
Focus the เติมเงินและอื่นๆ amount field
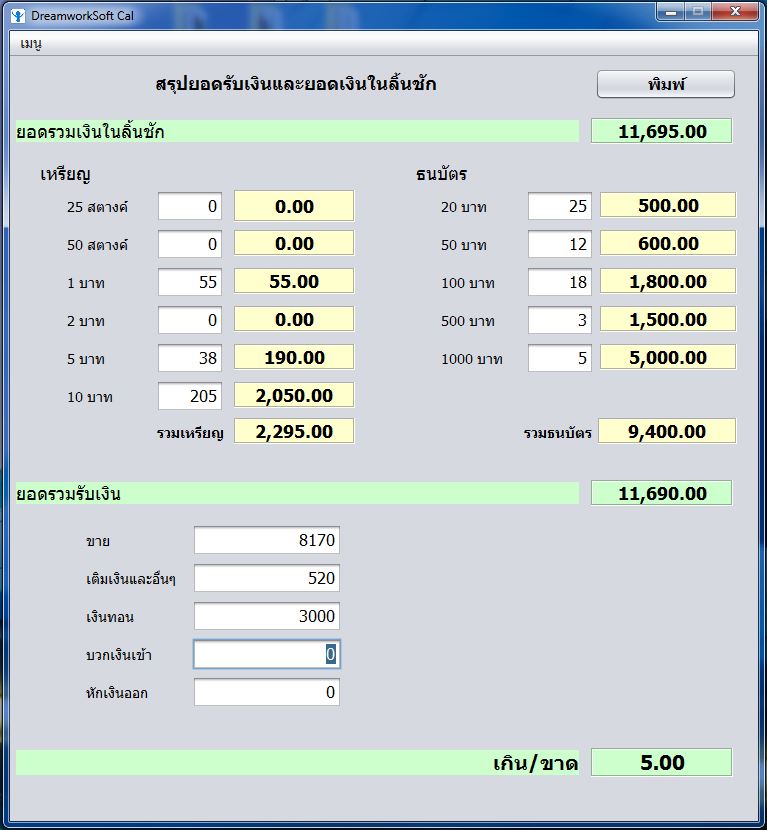(x=267, y=579)
